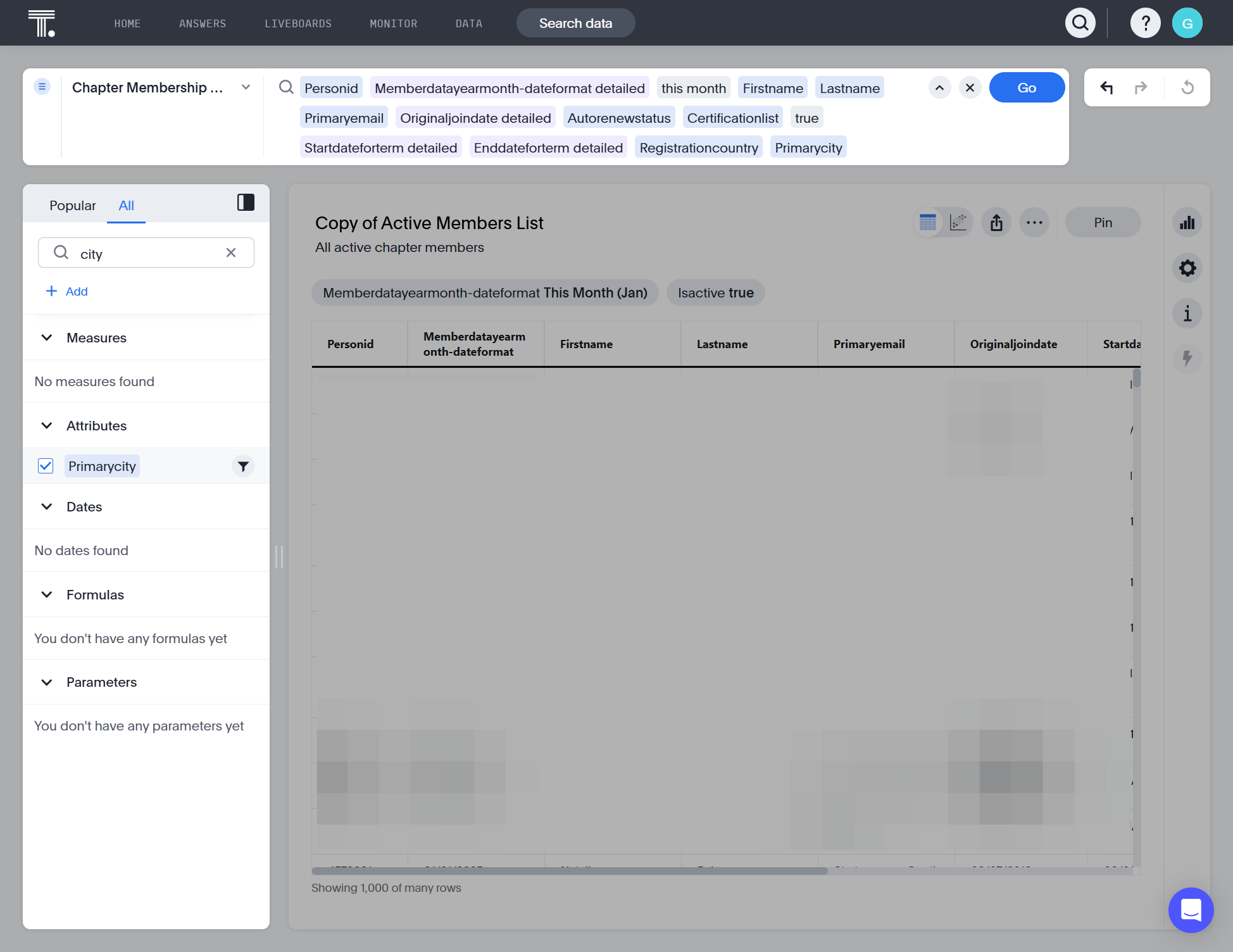This screenshot has height=952, width=1233.
Task: Open the chart type bar icon
Action: click(1187, 223)
